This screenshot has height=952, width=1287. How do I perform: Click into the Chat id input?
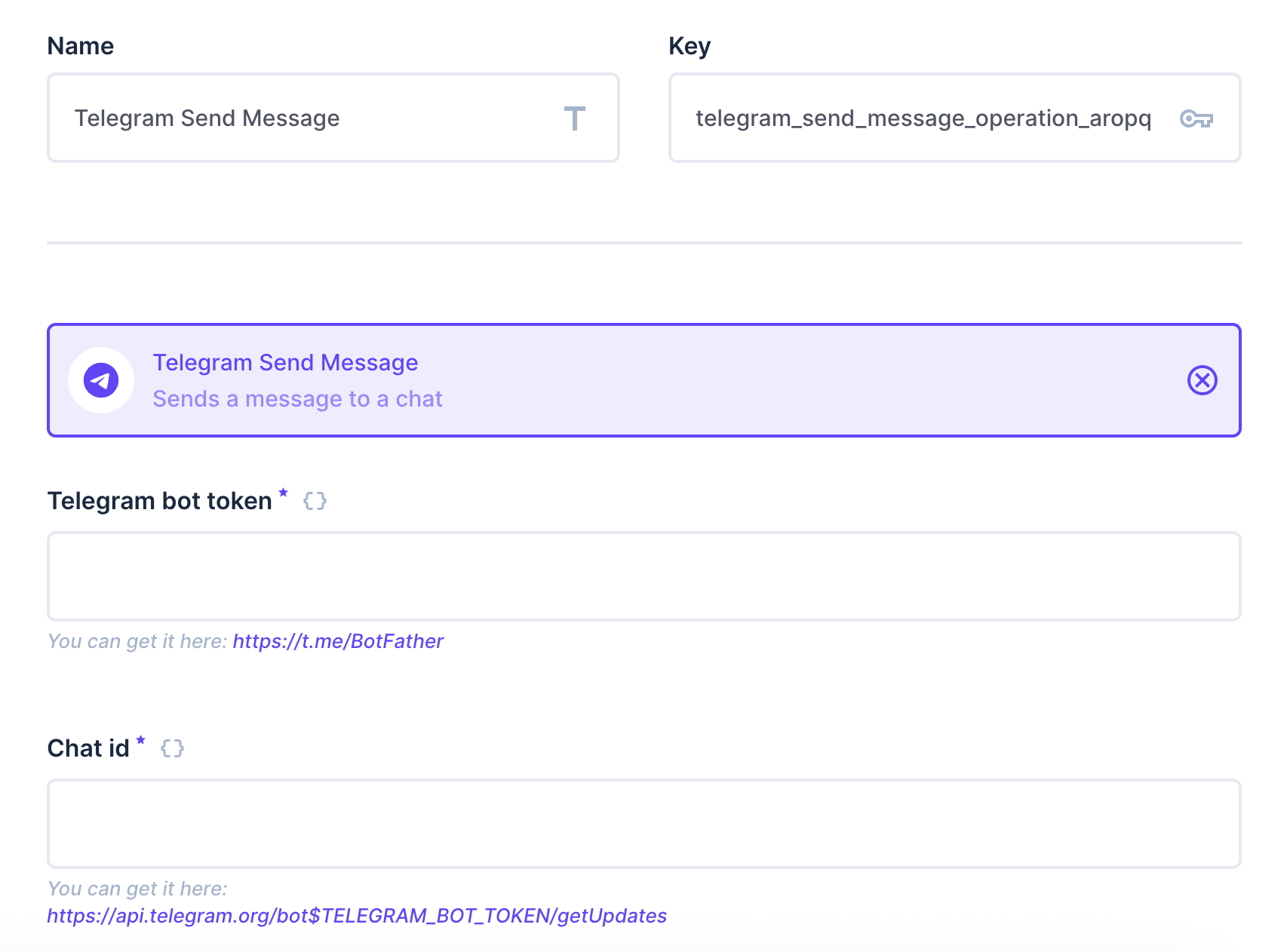click(x=643, y=824)
